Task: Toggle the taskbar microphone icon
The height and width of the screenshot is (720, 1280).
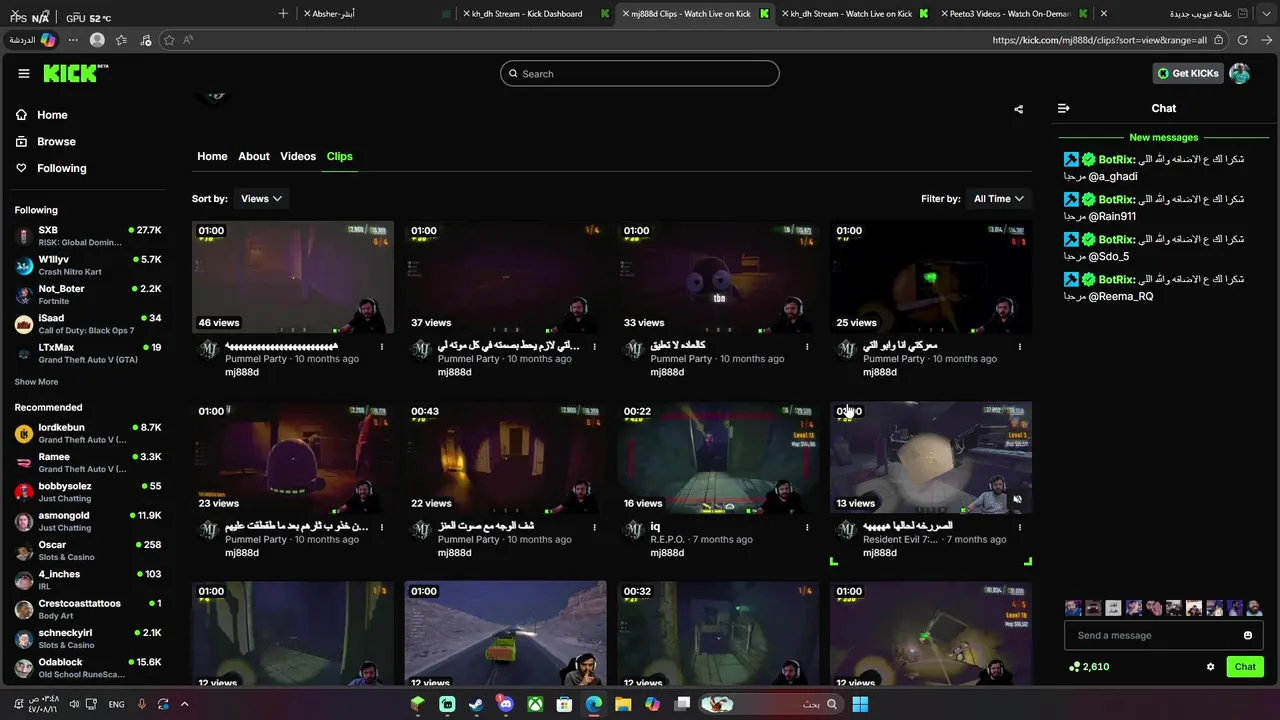Action: click(141, 704)
